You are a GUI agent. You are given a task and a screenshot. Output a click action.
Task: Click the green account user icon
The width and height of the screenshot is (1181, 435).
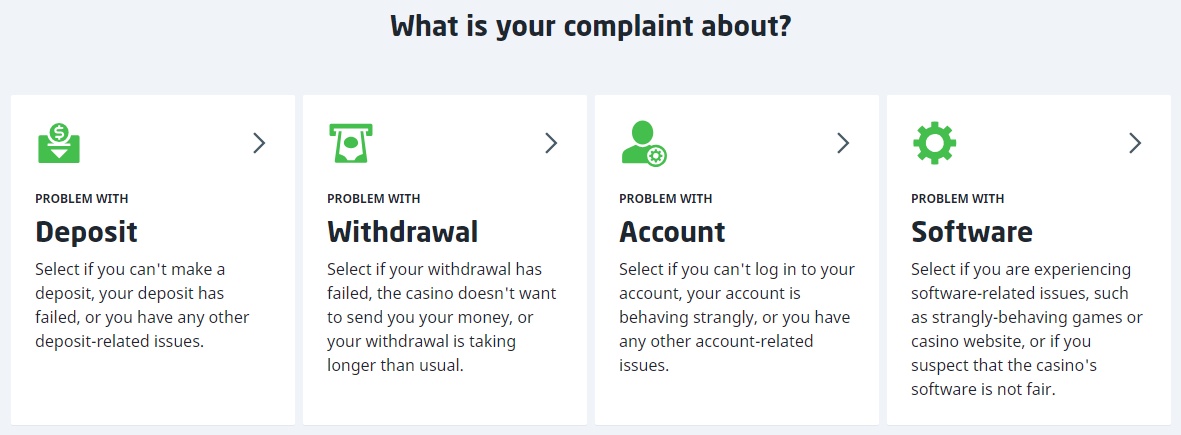point(643,144)
